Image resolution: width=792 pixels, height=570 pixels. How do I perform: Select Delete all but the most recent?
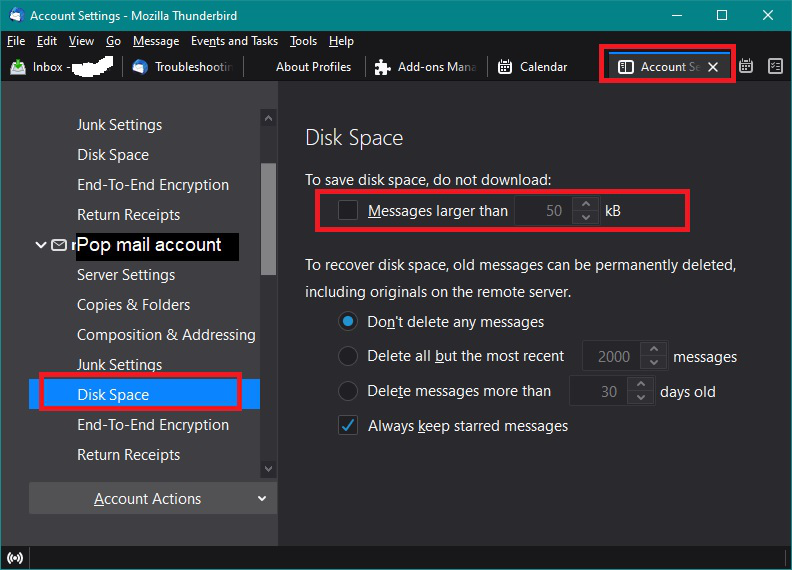click(x=348, y=356)
